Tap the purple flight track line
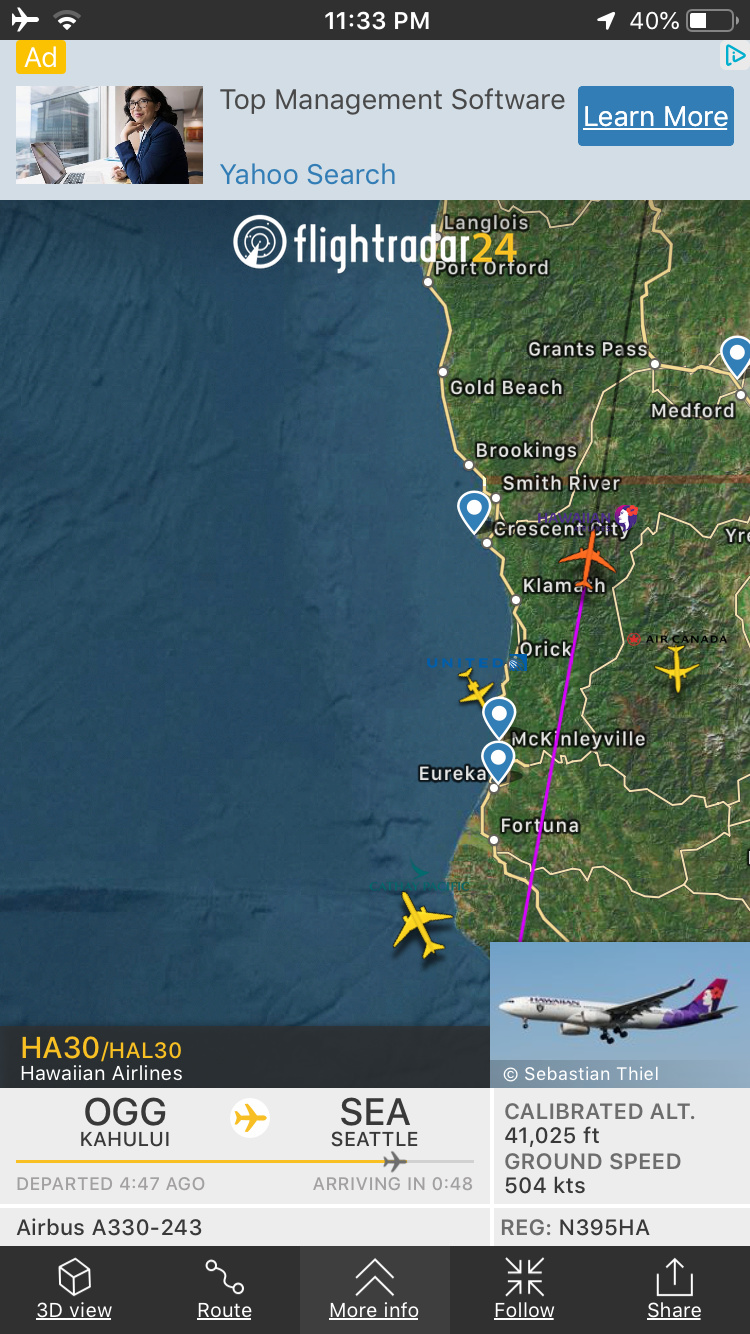The width and height of the screenshot is (750, 1334). (551, 760)
